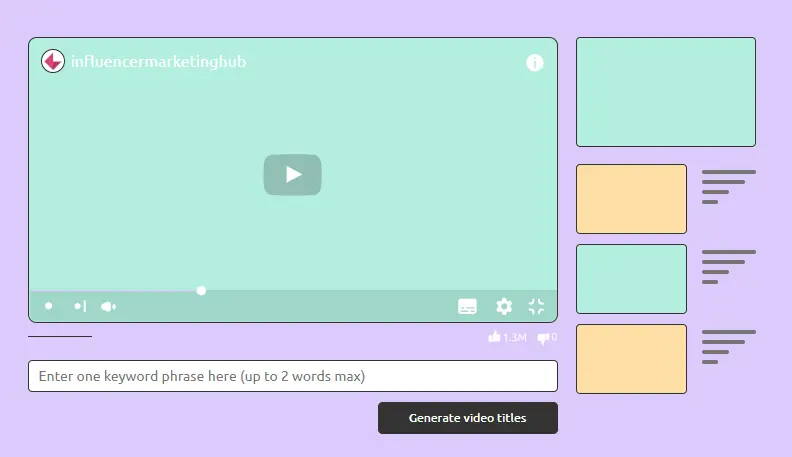
Task: Click the small dot play control
Action: coord(48,306)
